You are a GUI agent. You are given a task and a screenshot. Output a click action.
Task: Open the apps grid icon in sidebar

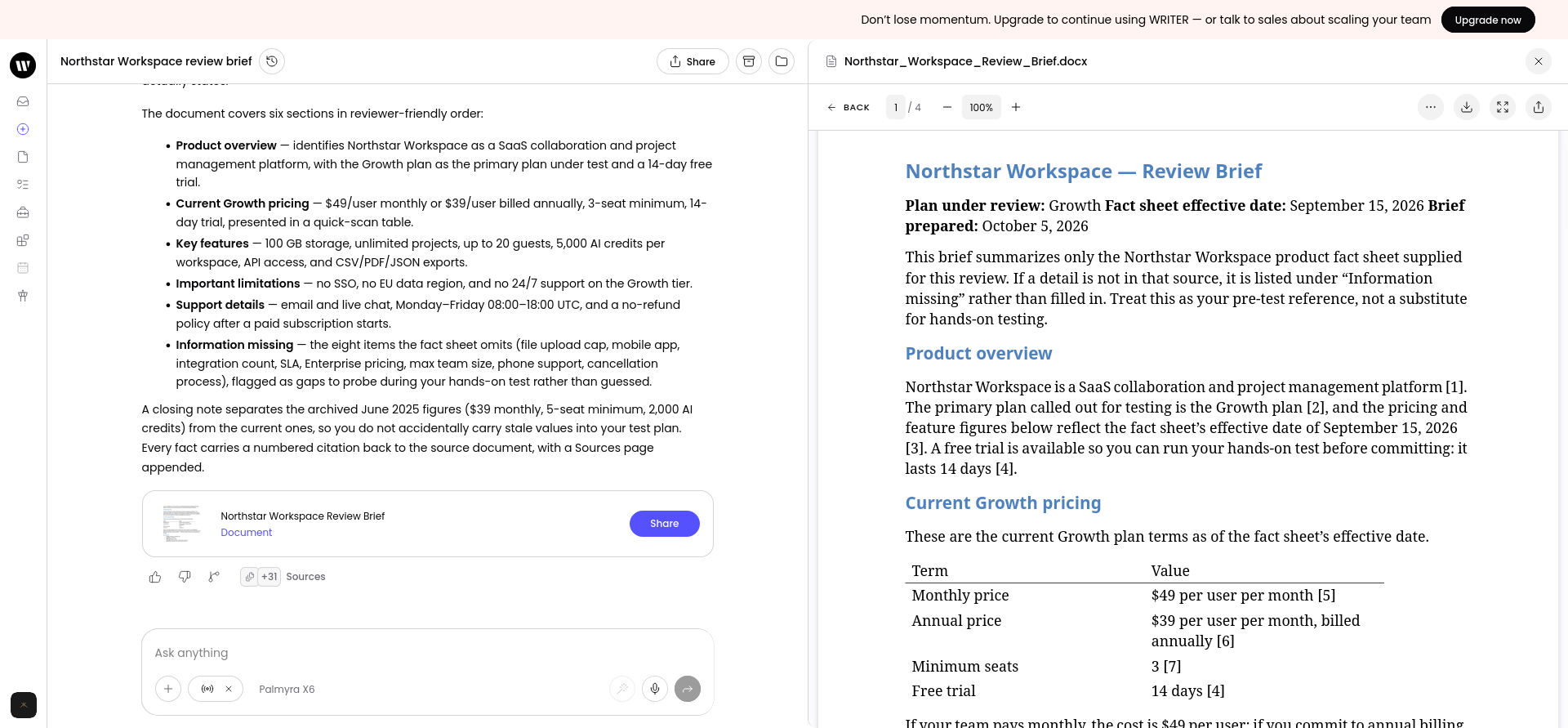pyautogui.click(x=23, y=240)
